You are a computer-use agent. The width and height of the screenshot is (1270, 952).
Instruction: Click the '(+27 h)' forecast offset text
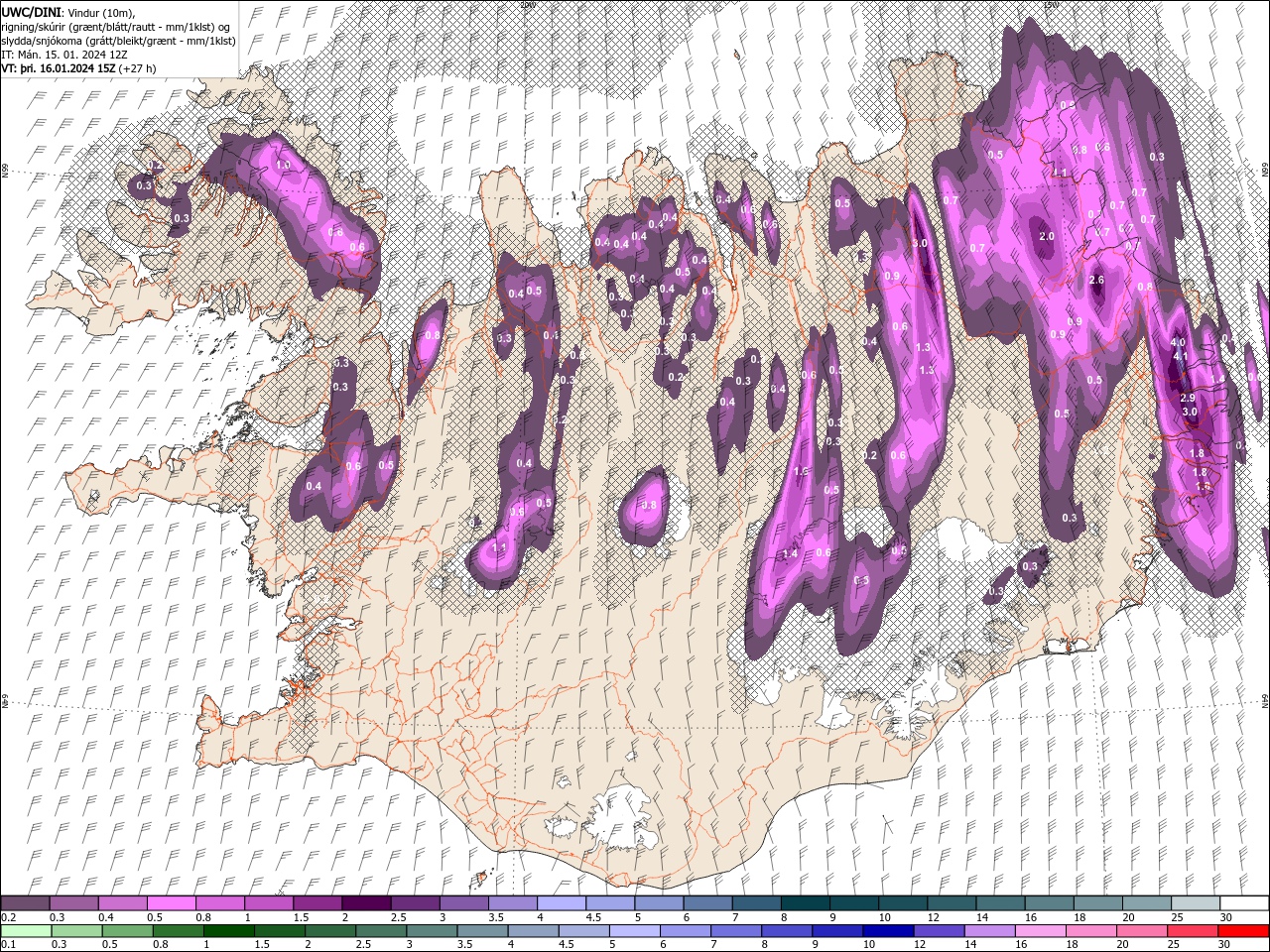(x=139, y=68)
